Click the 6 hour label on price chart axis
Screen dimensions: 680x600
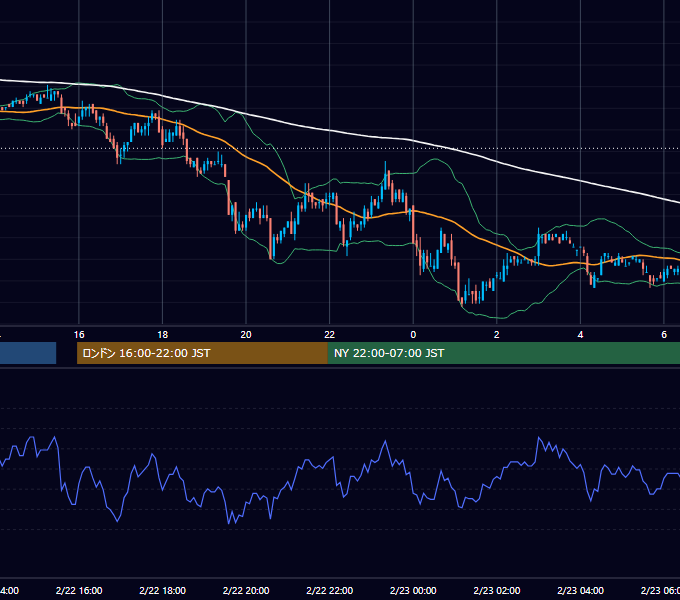coord(664,335)
